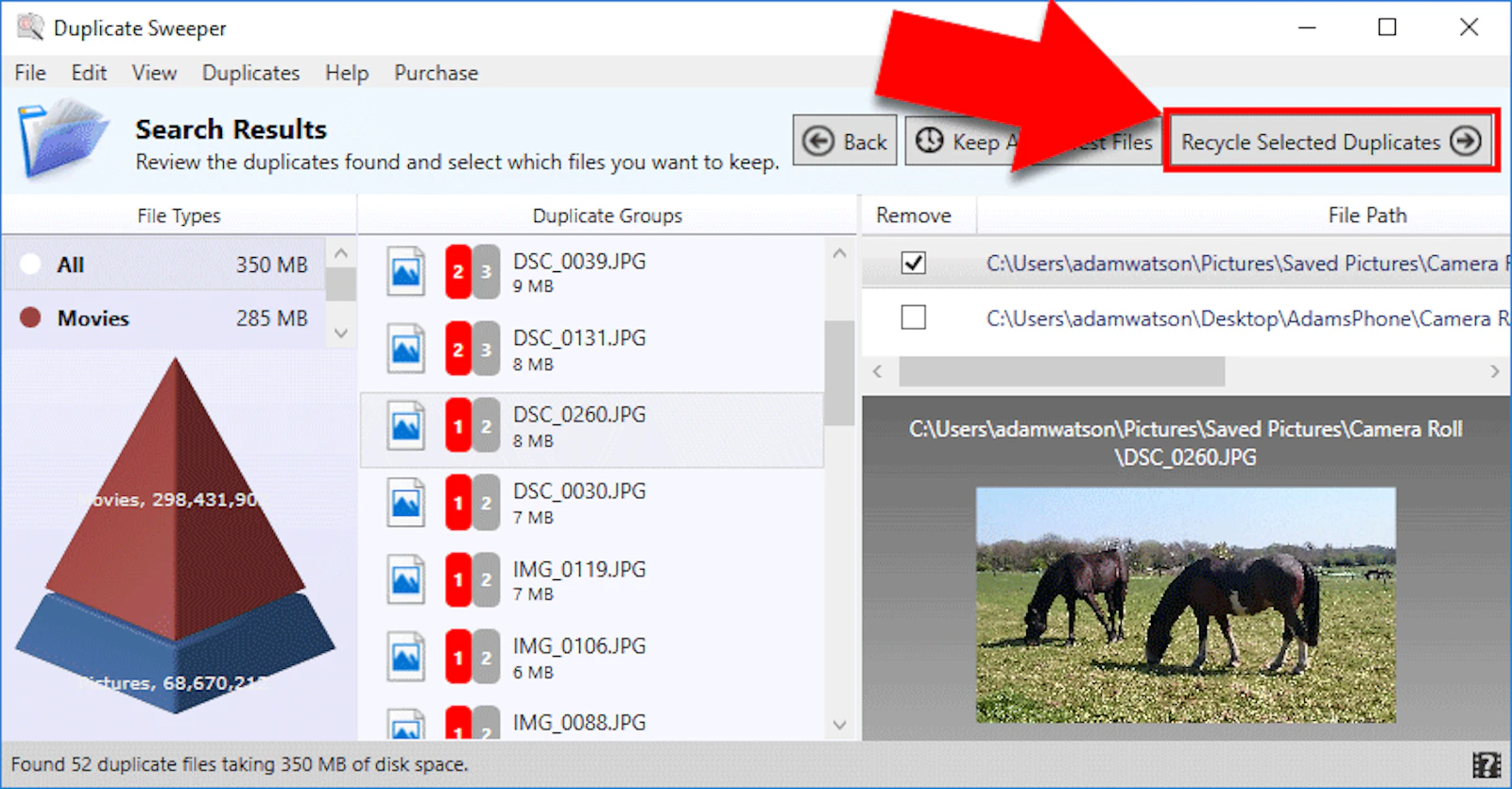Click duplicate groups vertical scrollbar thumb
This screenshot has height=789, width=1512.
pyautogui.click(x=839, y=373)
